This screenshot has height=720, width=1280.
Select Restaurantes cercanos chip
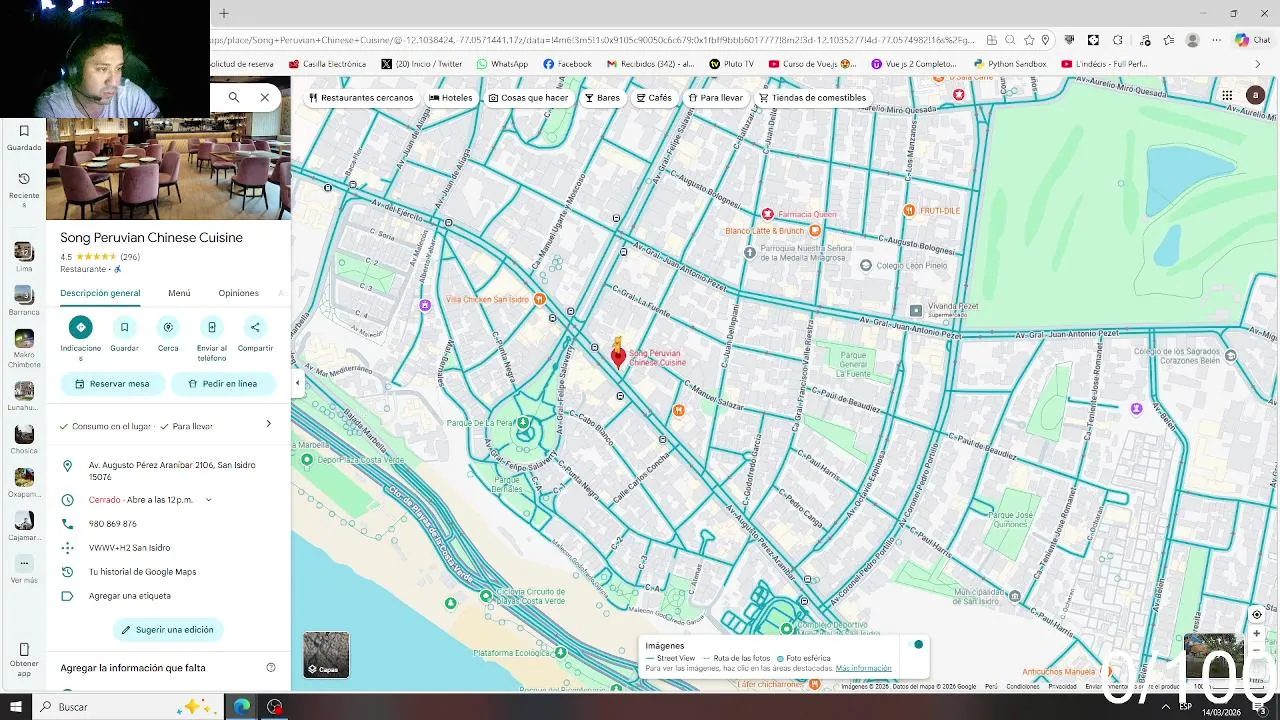[361, 98]
